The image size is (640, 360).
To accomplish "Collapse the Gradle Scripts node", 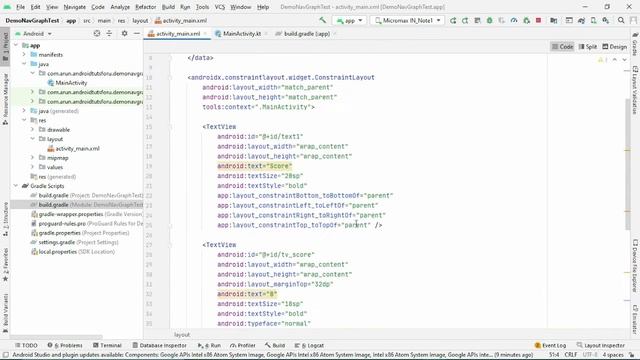I will pos(16,186).
